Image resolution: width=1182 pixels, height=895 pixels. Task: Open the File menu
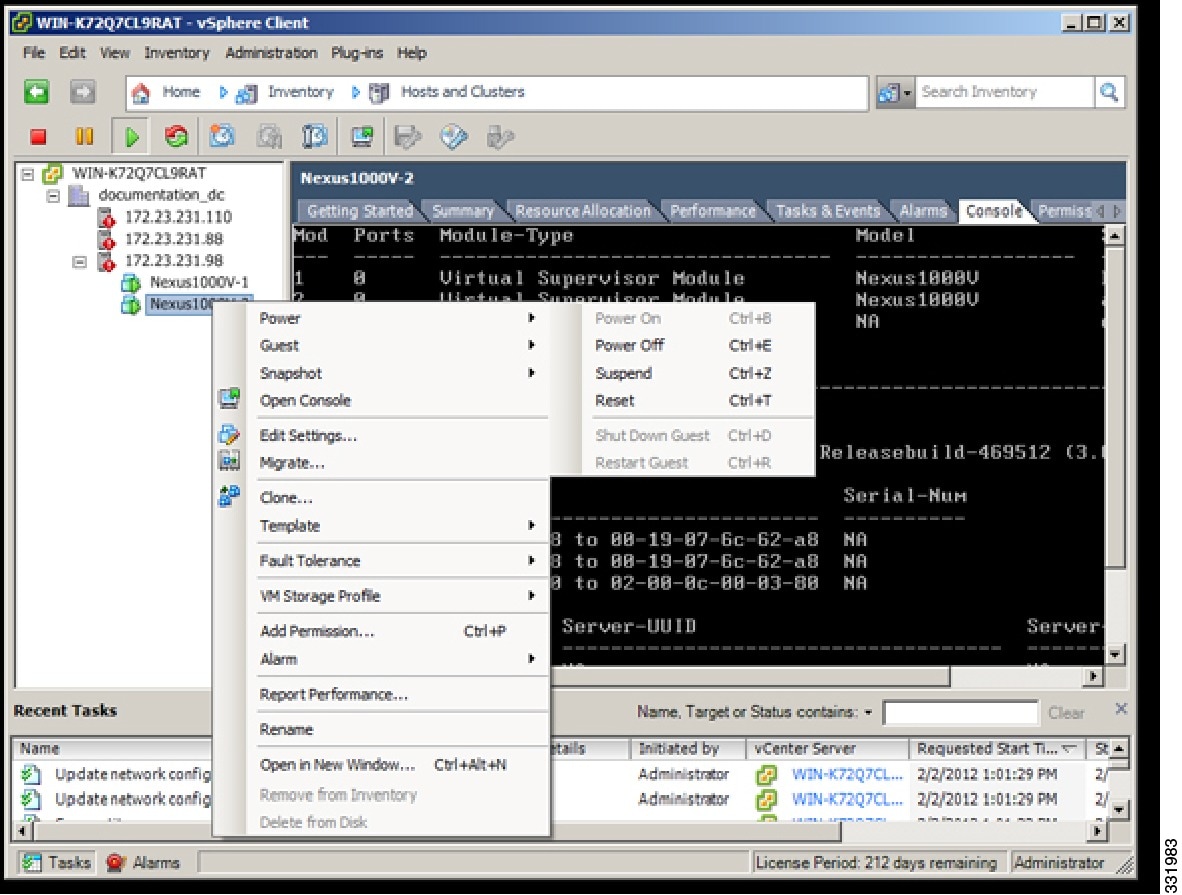coord(34,53)
